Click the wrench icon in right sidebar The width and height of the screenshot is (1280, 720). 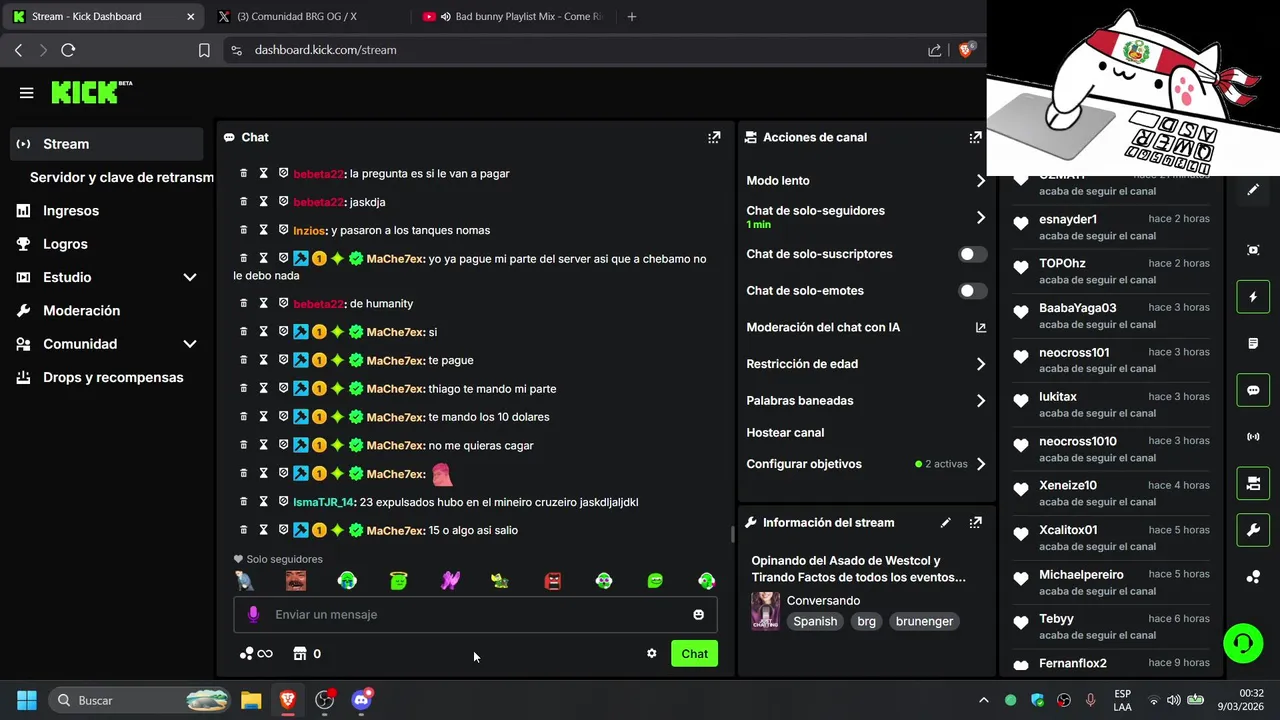coord(1253,530)
